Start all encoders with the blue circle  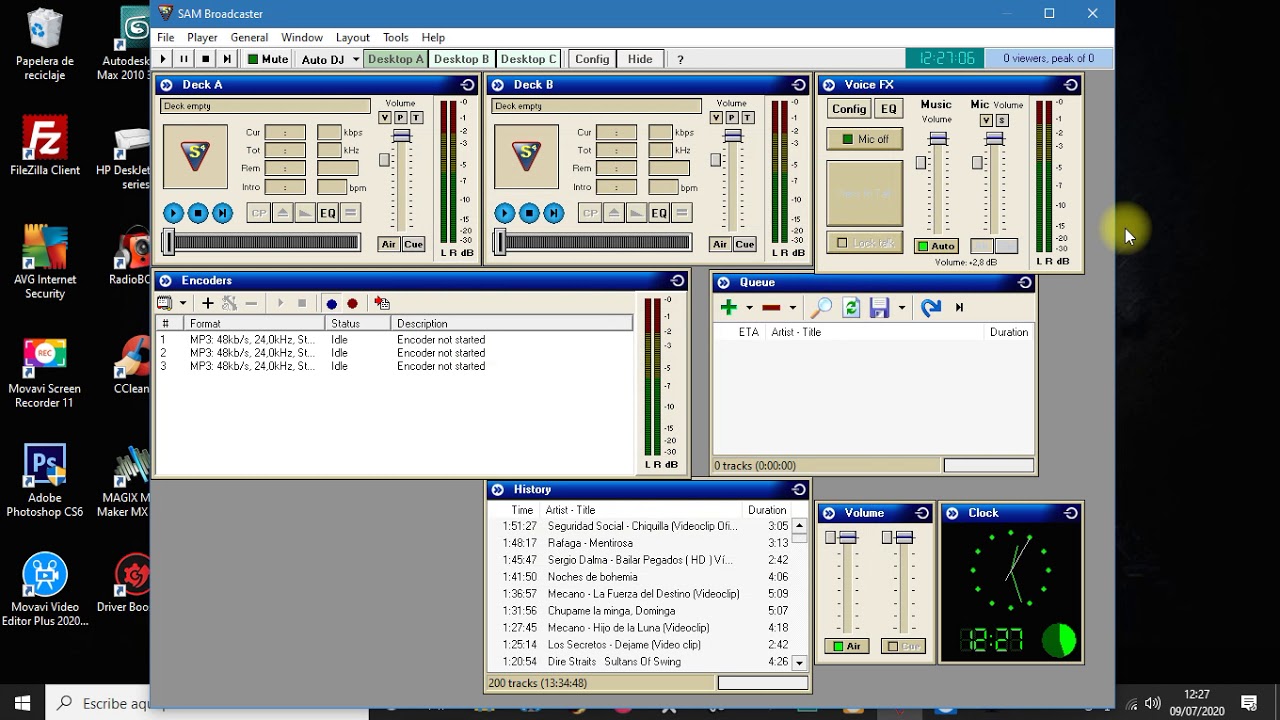[331, 304]
